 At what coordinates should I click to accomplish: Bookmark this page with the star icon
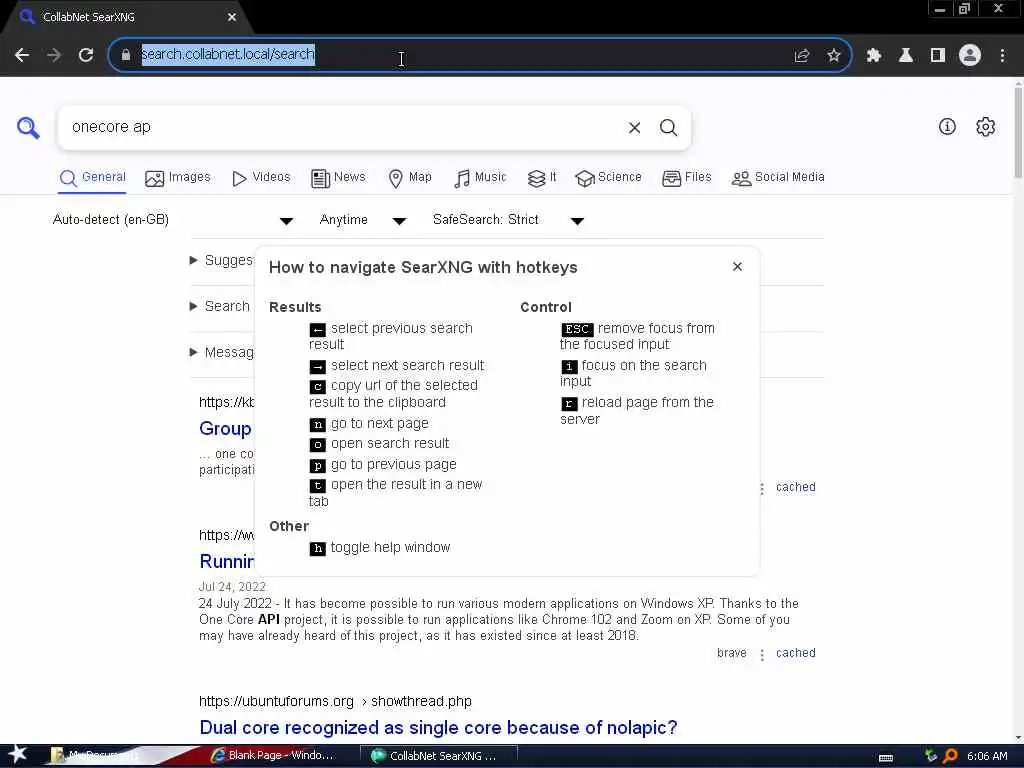[x=834, y=56]
